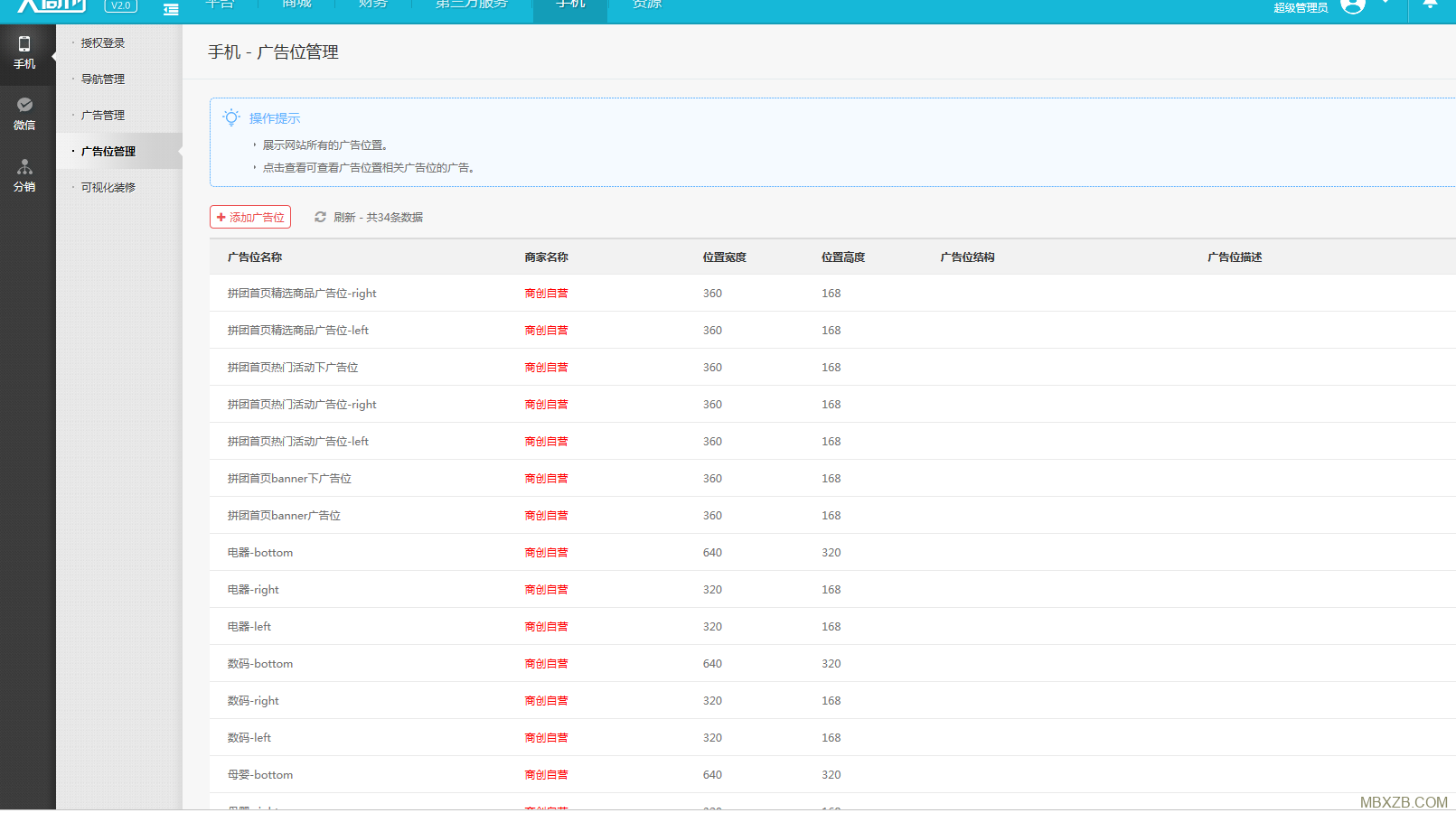Open 可视化装修 in the side menu
Viewport: 1456px width, 813px height.
[x=108, y=187]
